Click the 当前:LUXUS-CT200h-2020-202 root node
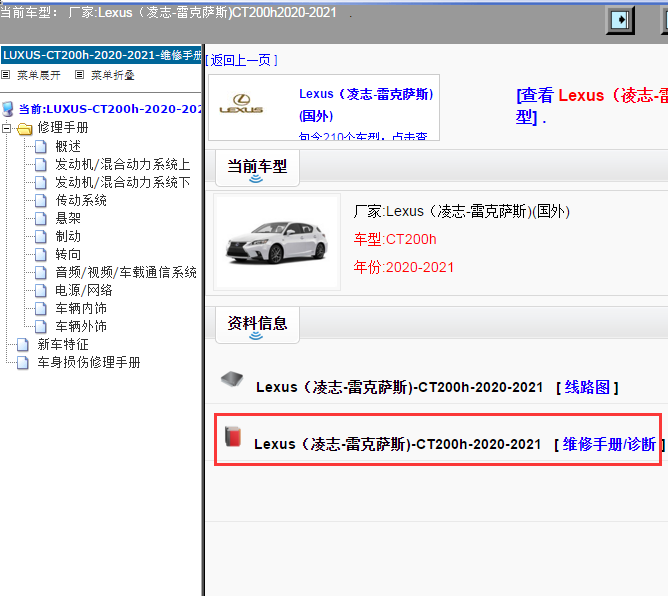The image size is (668, 596). pyautogui.click(x=110, y=109)
